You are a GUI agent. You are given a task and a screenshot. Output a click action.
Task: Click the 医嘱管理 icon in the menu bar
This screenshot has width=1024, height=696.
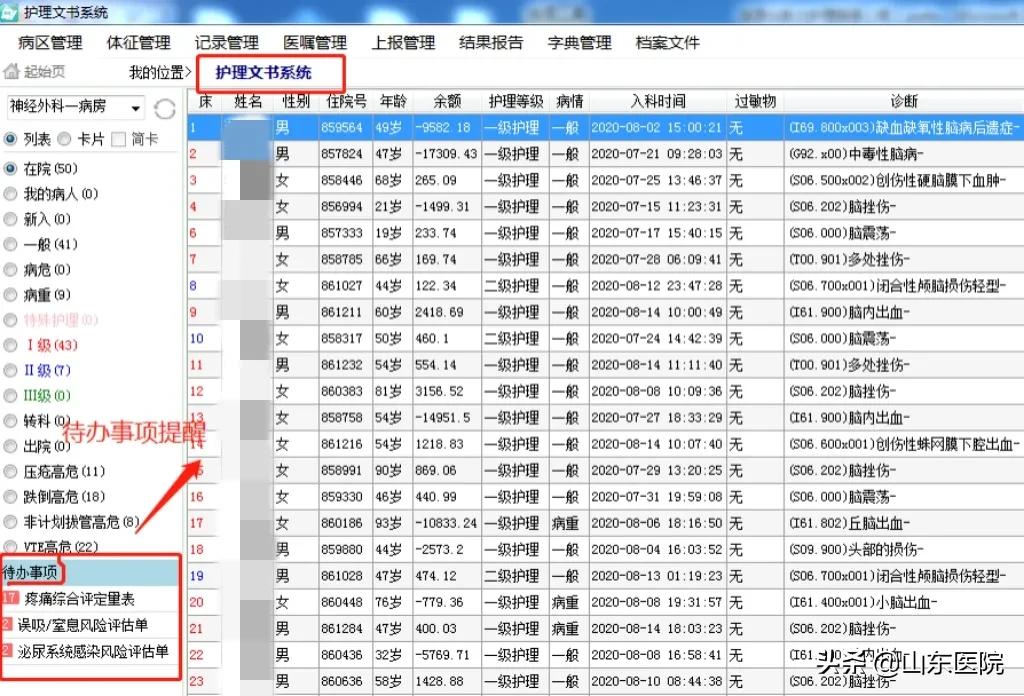(x=314, y=43)
